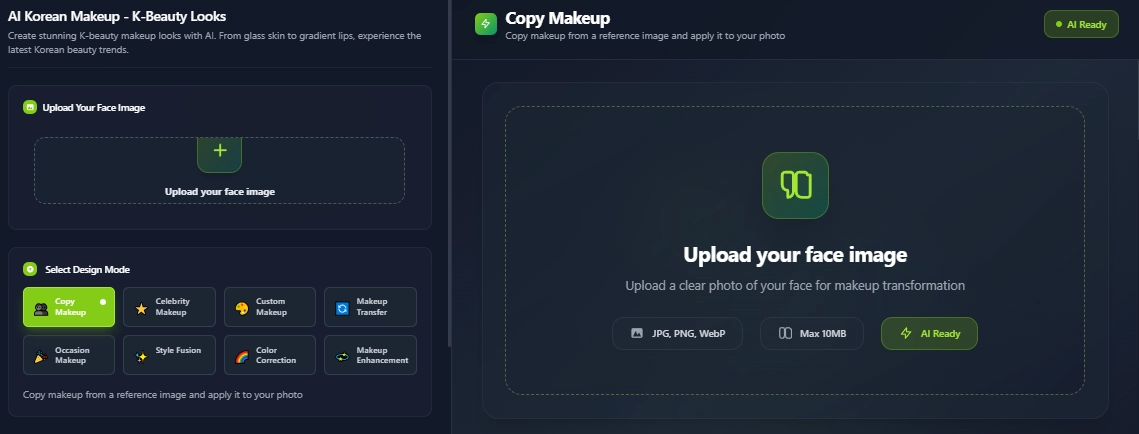1139x434 pixels.
Task: Click the JPG, PNG, WebP format chip
Action: (677, 333)
